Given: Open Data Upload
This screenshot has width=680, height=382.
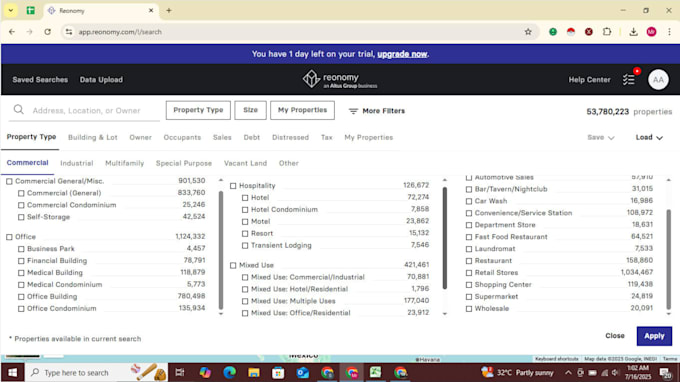Looking at the screenshot, I should [101, 80].
